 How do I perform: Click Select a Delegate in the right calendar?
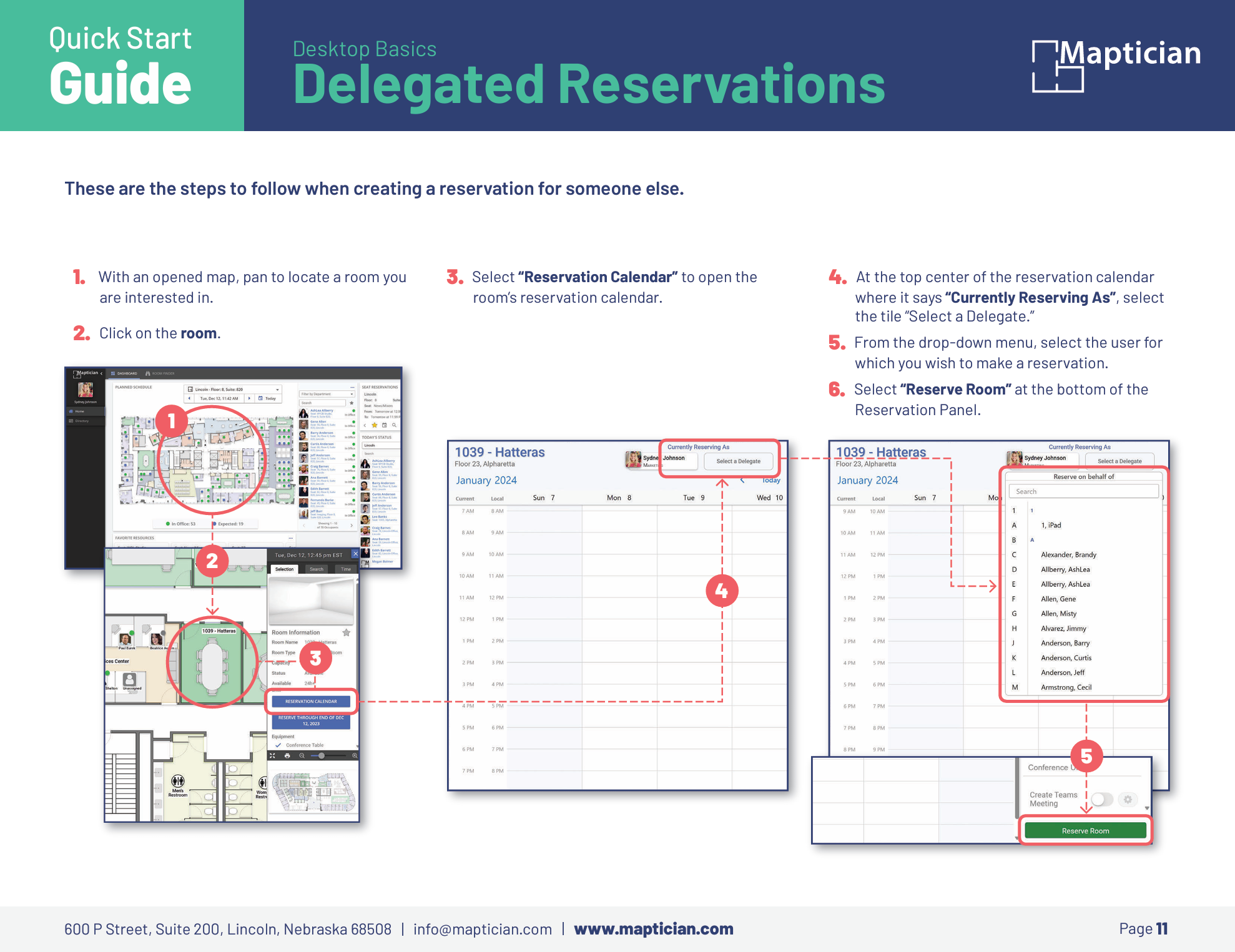(x=1119, y=461)
